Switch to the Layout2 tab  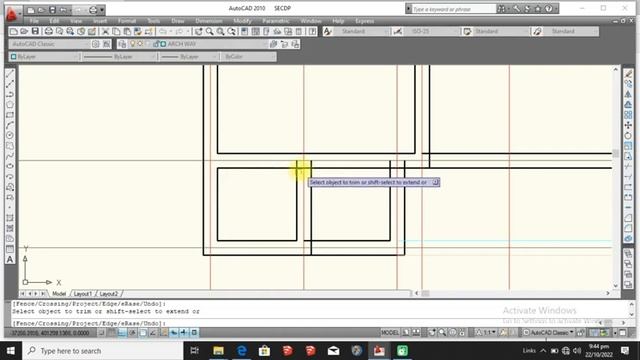109,294
